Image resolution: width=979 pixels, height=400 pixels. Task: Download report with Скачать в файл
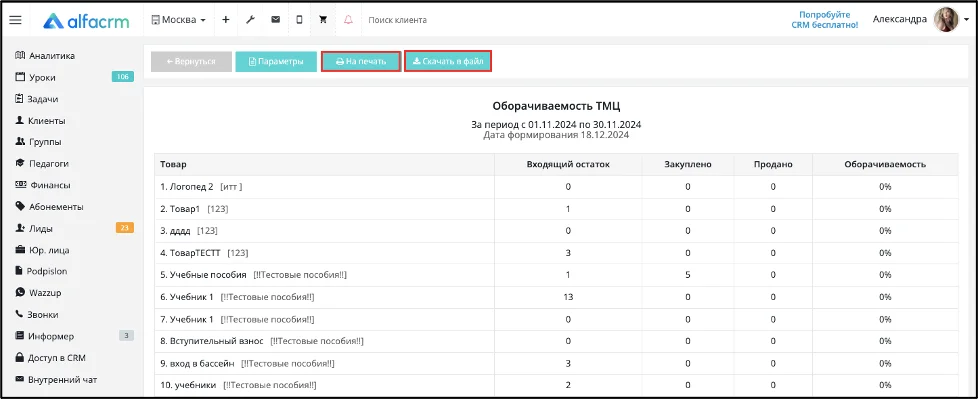pyautogui.click(x=448, y=62)
